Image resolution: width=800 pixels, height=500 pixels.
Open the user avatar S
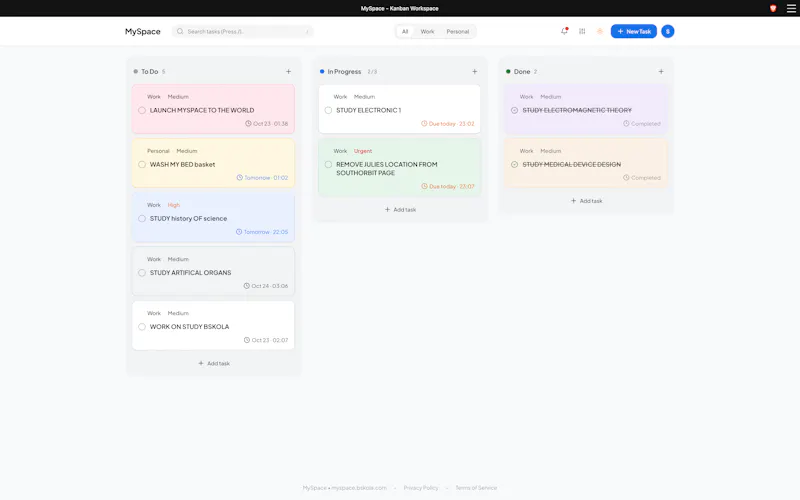[667, 31]
